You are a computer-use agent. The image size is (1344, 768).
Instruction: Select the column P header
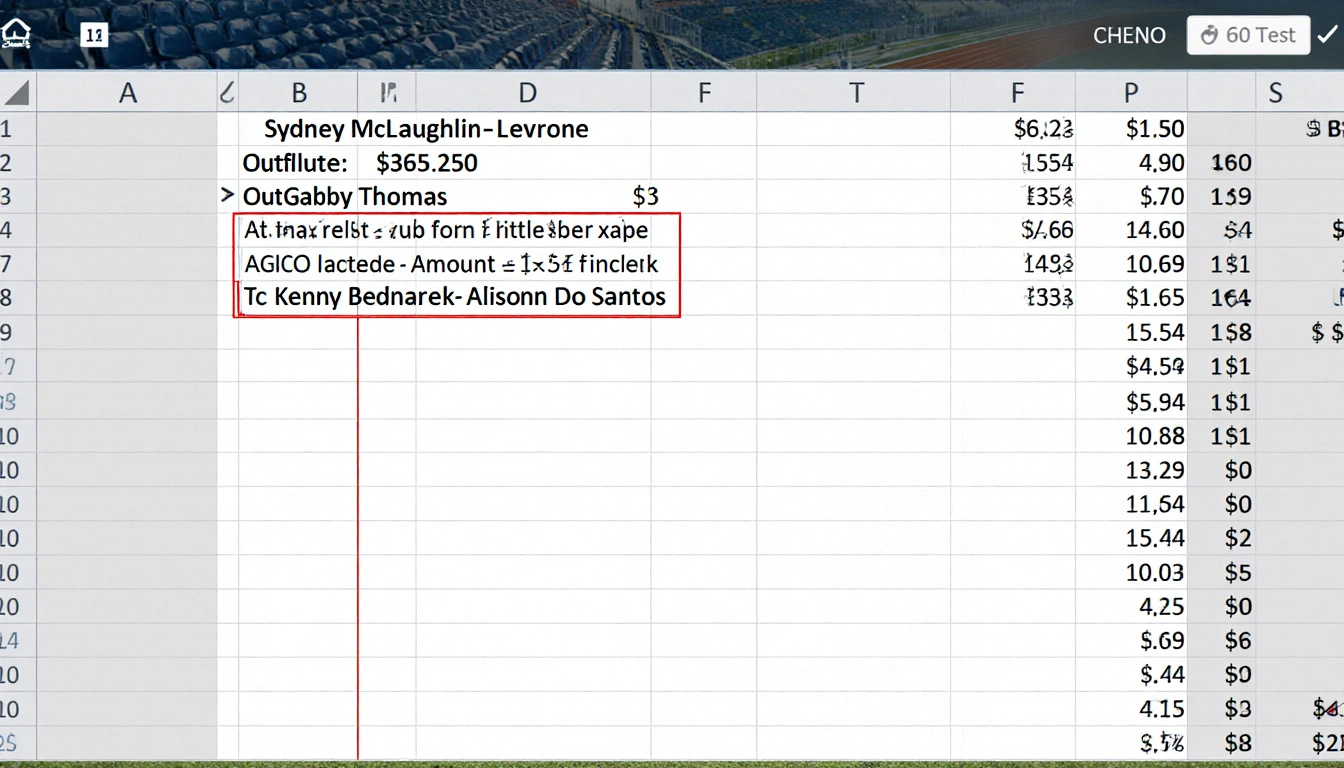click(1130, 91)
